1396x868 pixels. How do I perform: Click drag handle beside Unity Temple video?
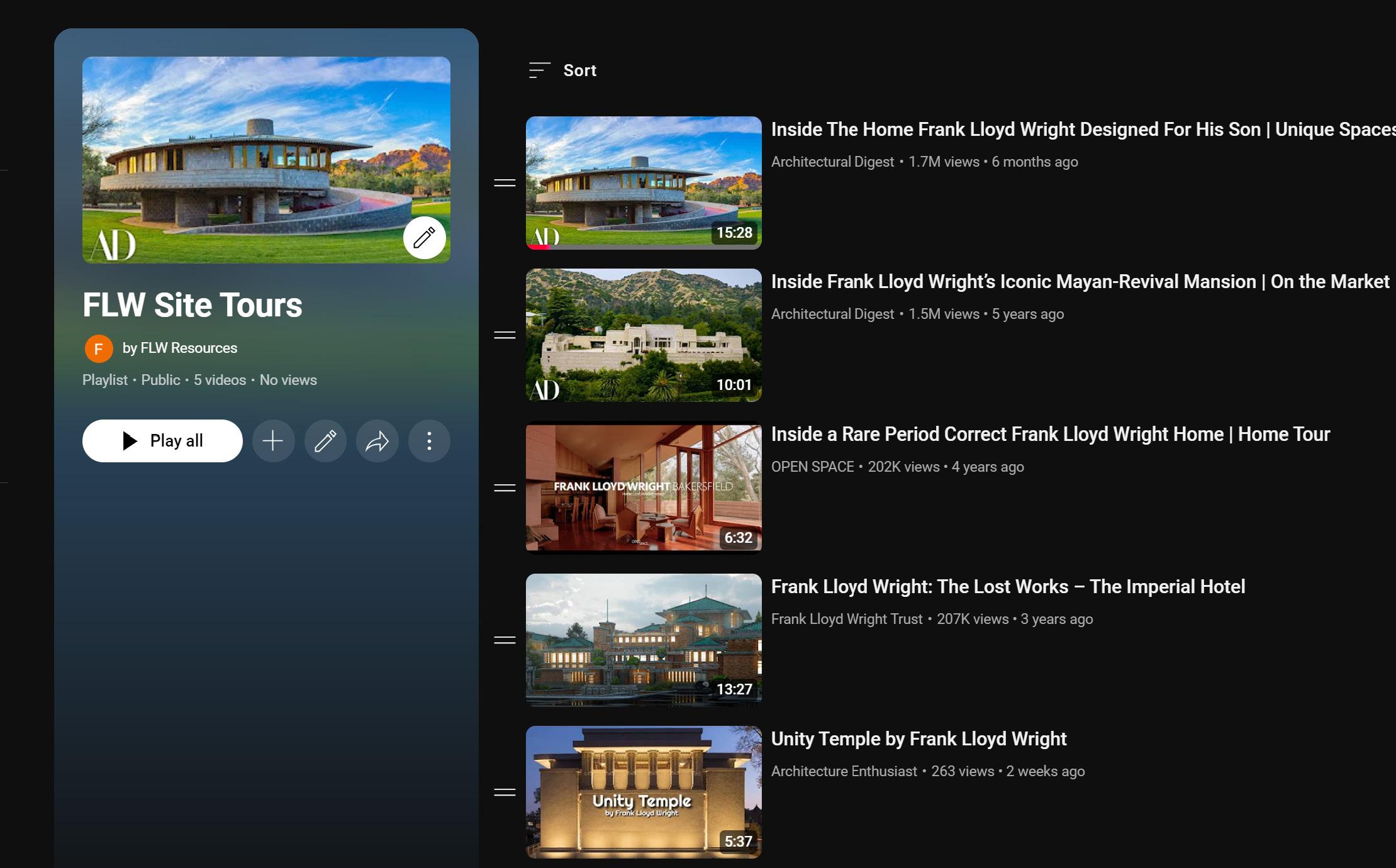[505, 793]
